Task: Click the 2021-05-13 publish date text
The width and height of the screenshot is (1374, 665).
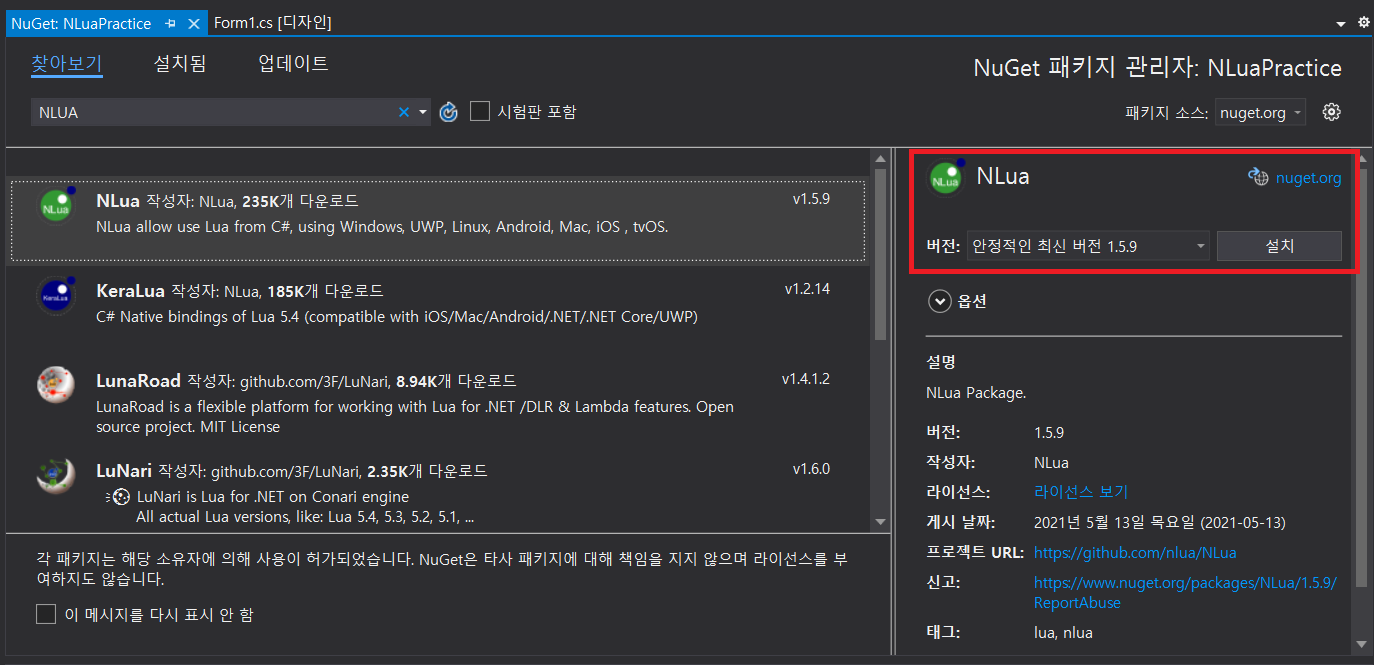Action: point(1160,522)
